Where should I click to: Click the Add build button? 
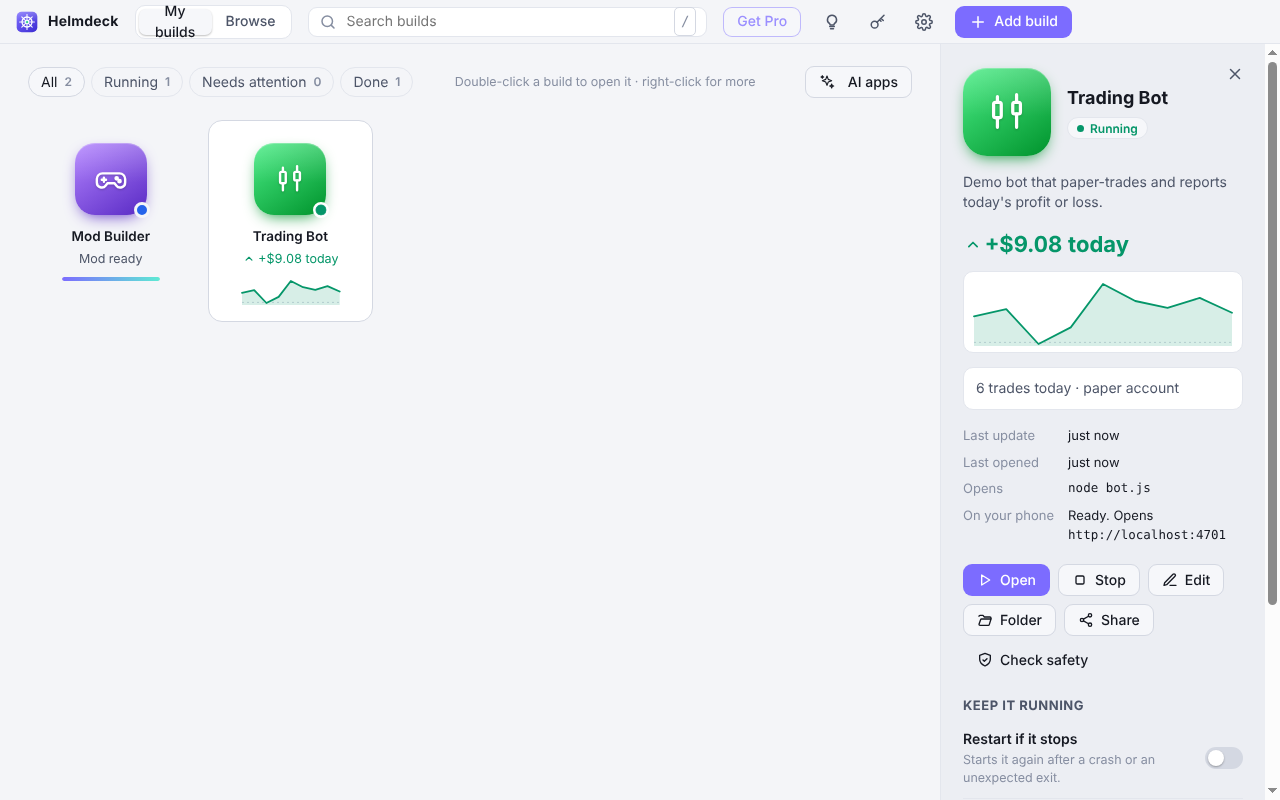pos(1013,22)
